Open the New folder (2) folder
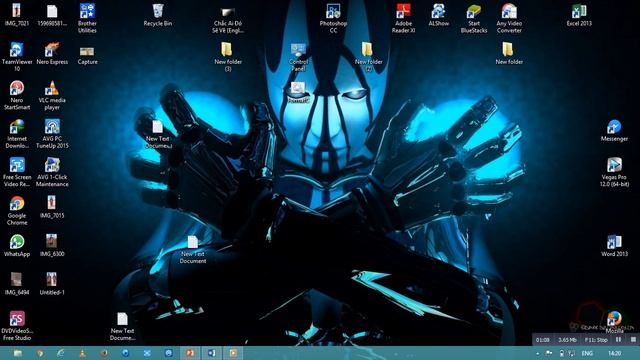 click(368, 56)
